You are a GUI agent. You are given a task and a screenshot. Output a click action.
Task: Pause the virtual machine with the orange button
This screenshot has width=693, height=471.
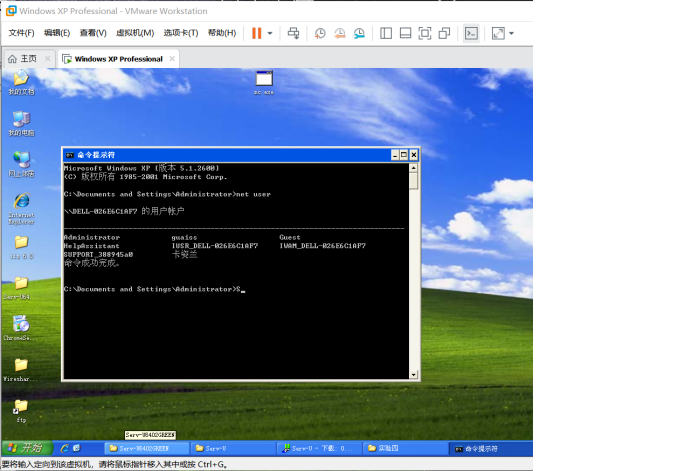tap(256, 33)
